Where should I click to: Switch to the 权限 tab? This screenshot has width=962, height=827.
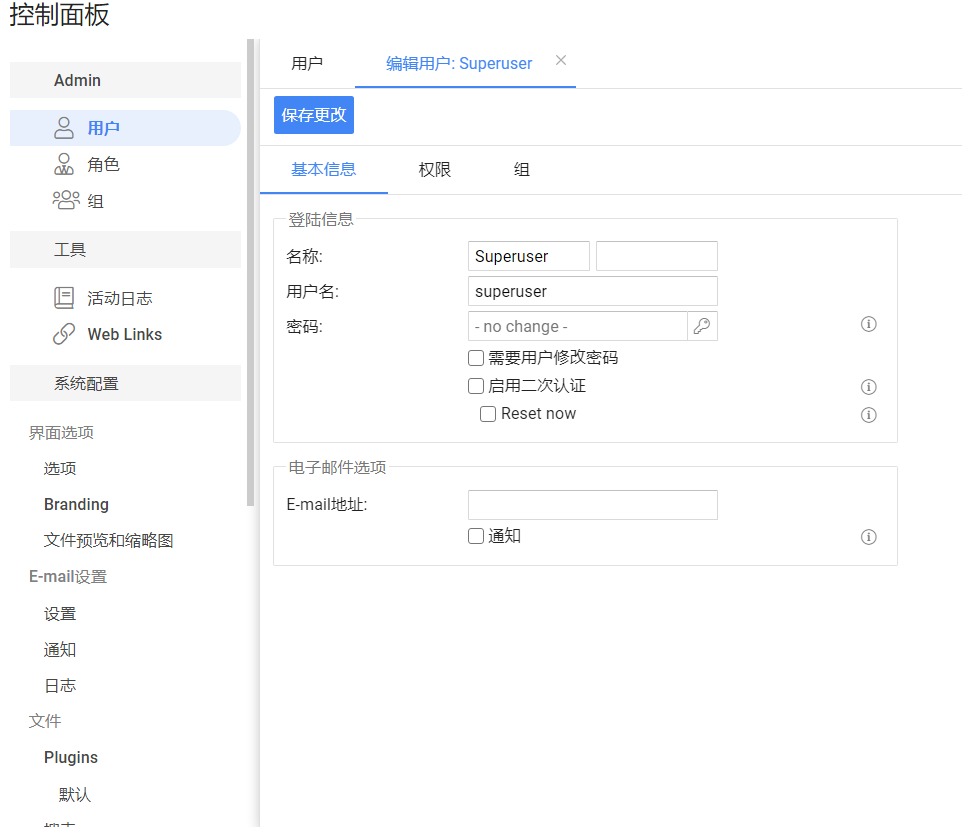click(435, 170)
